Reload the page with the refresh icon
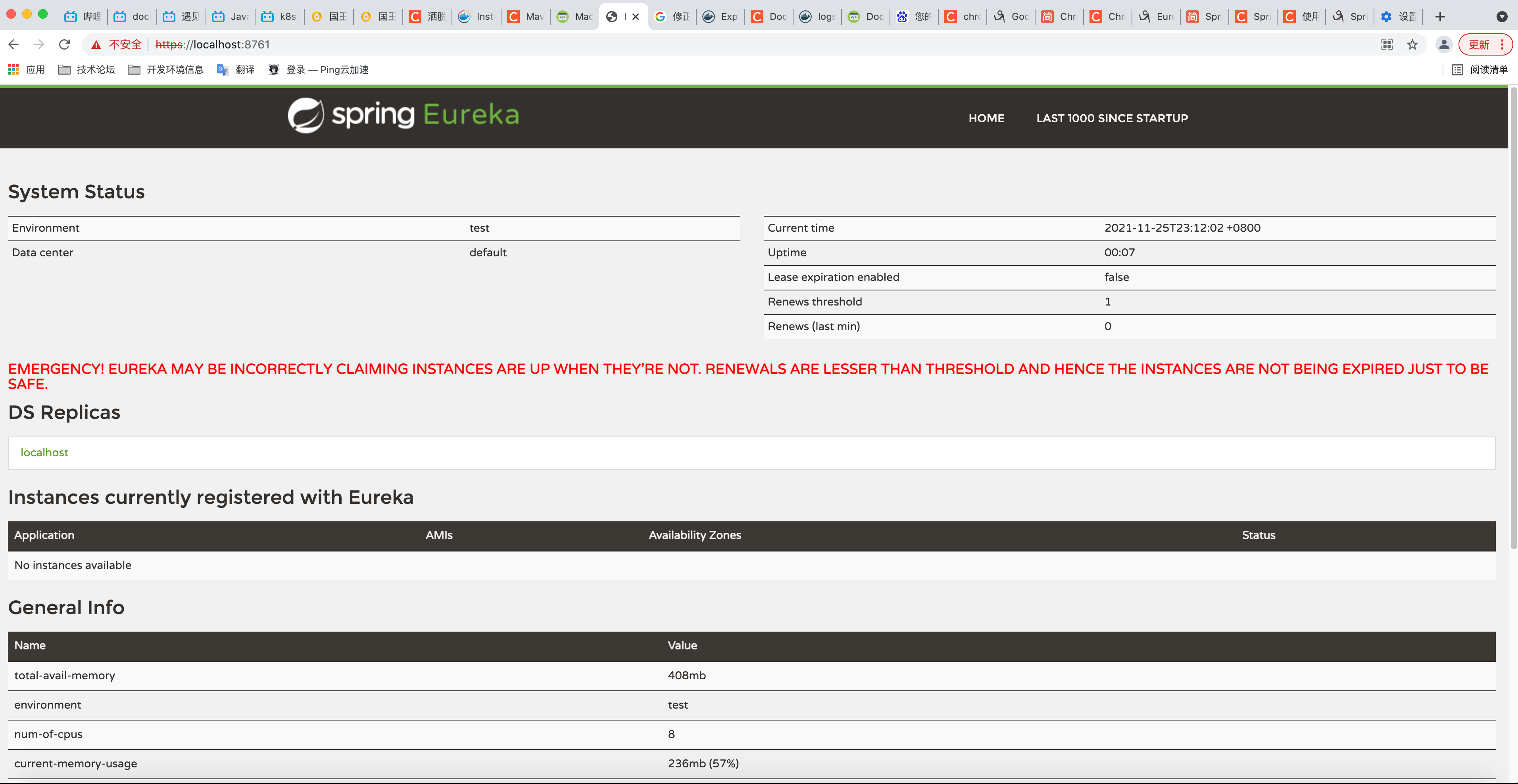1518x784 pixels. point(64,44)
